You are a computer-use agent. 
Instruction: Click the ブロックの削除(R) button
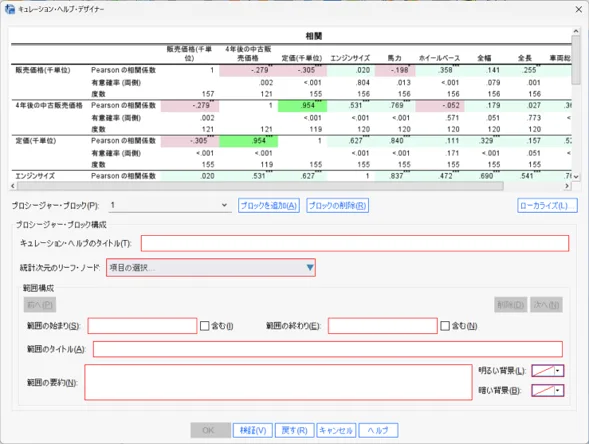point(337,205)
